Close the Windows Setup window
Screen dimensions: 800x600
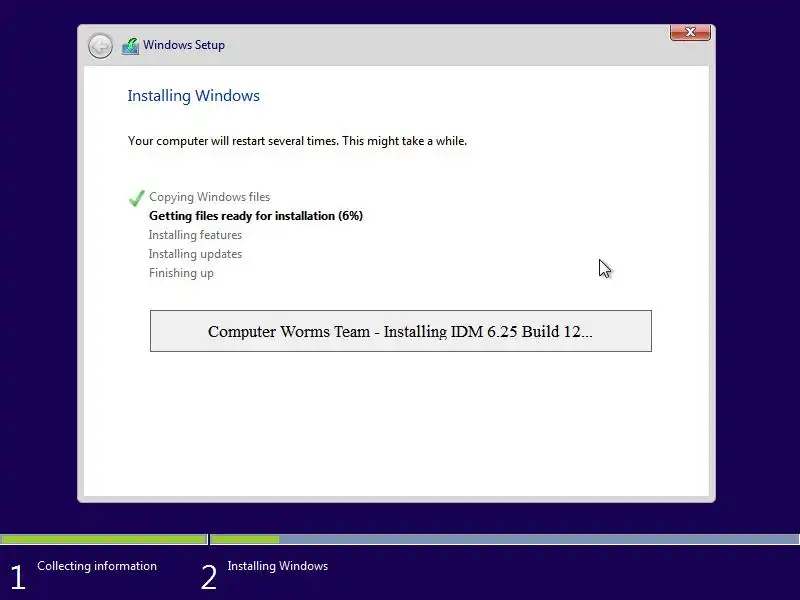tap(690, 32)
